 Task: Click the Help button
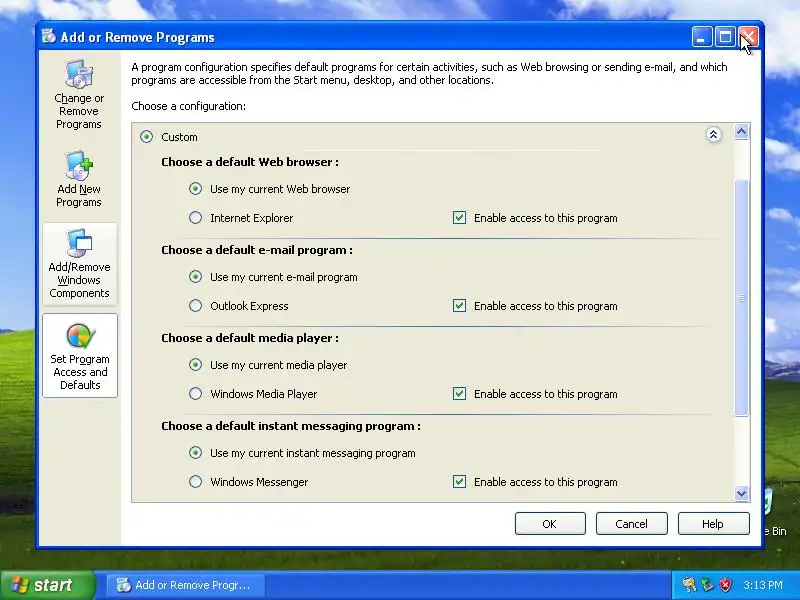[713, 524]
